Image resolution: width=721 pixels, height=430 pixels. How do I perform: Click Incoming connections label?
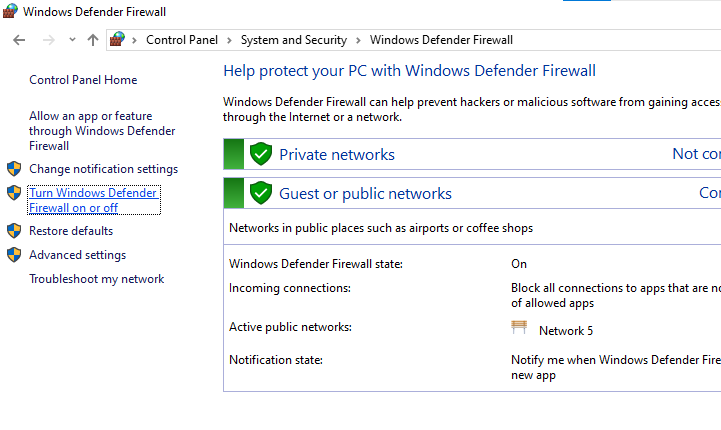coord(290,288)
